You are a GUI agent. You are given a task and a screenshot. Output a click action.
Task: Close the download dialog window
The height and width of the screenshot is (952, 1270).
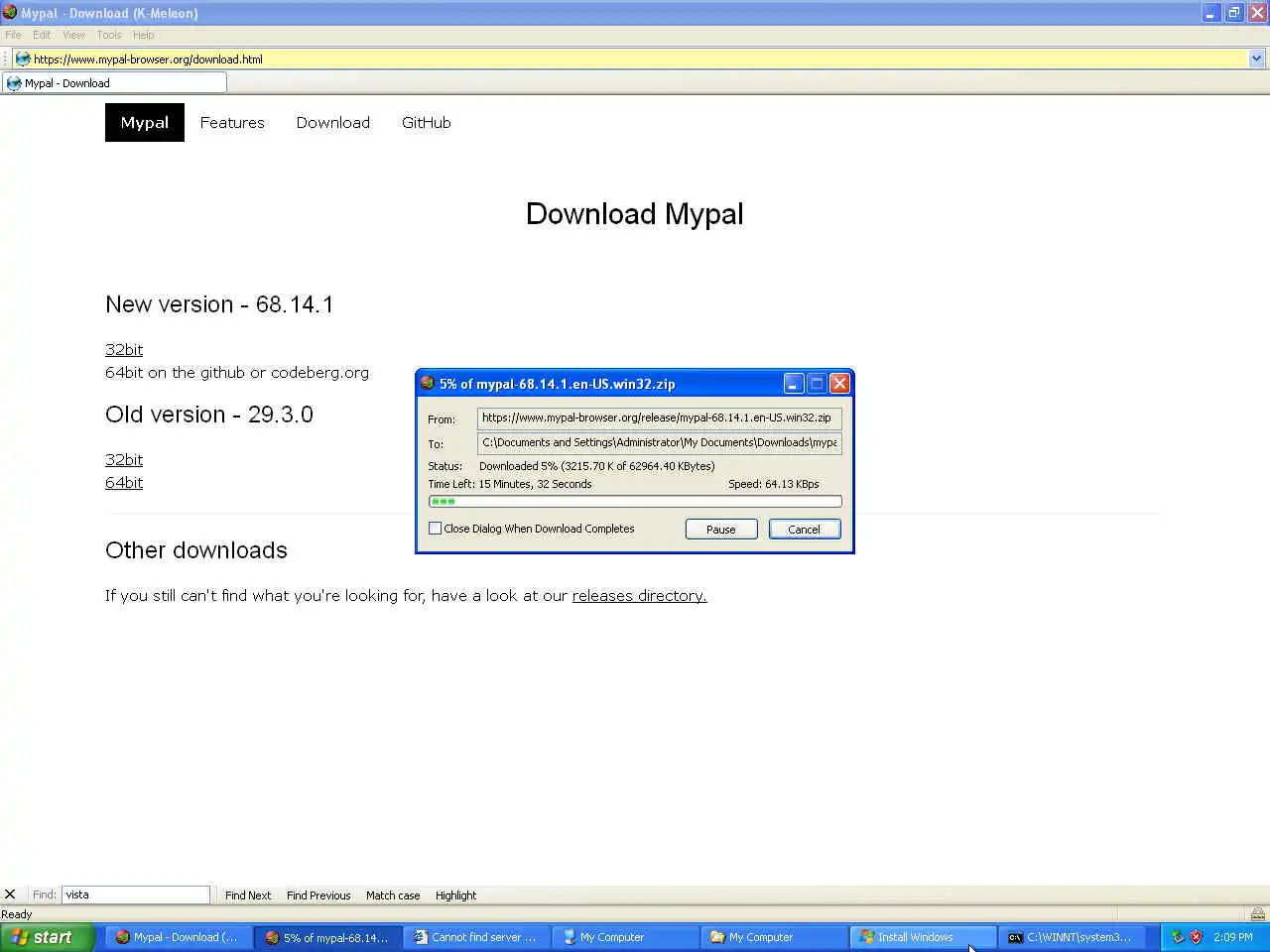click(839, 383)
